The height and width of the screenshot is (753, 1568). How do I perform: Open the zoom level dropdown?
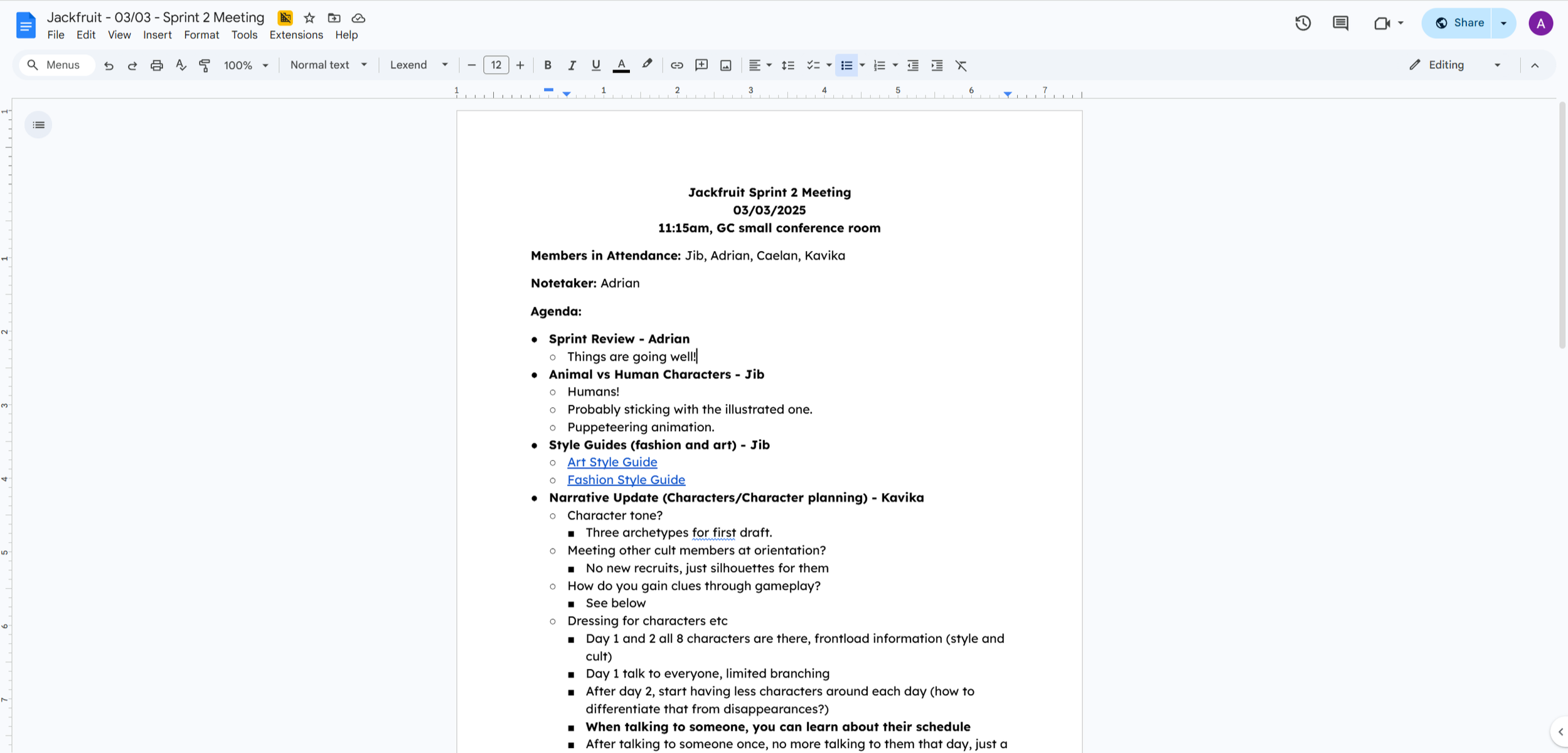click(246, 65)
